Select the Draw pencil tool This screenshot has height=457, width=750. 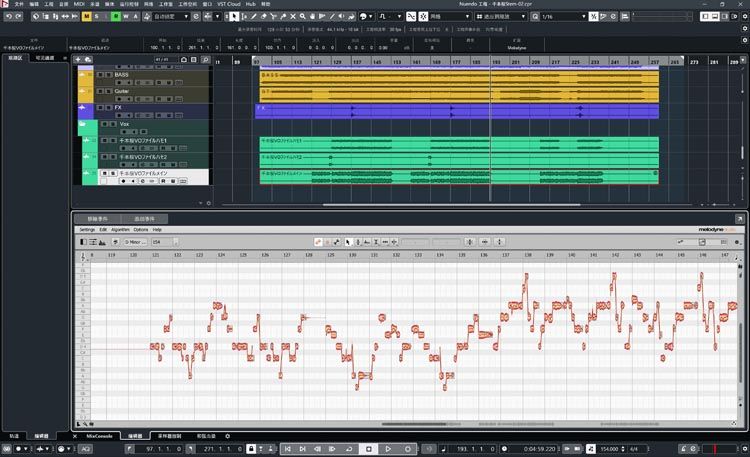click(254, 16)
